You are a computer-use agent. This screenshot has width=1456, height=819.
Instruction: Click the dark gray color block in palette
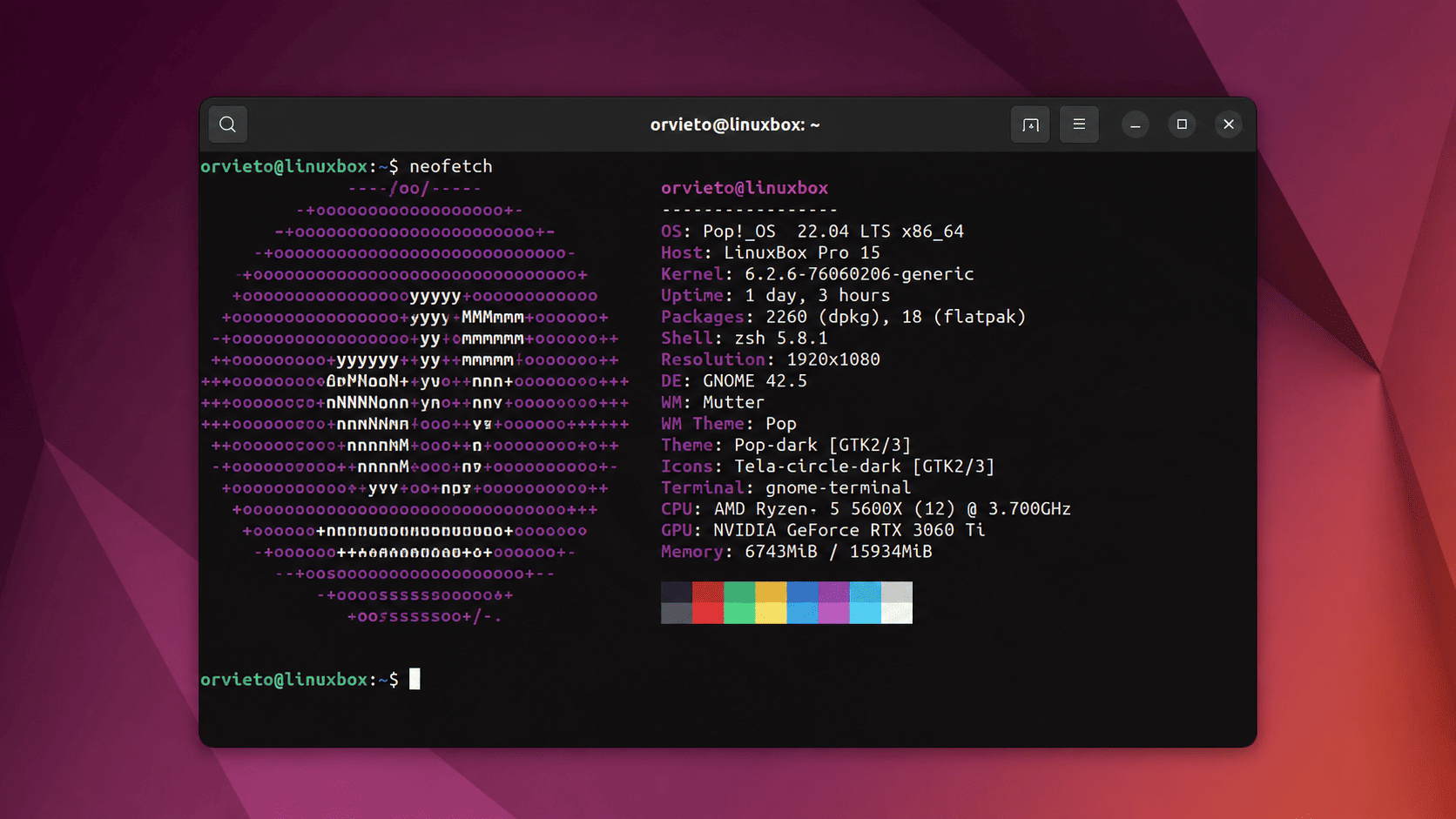[x=677, y=602]
